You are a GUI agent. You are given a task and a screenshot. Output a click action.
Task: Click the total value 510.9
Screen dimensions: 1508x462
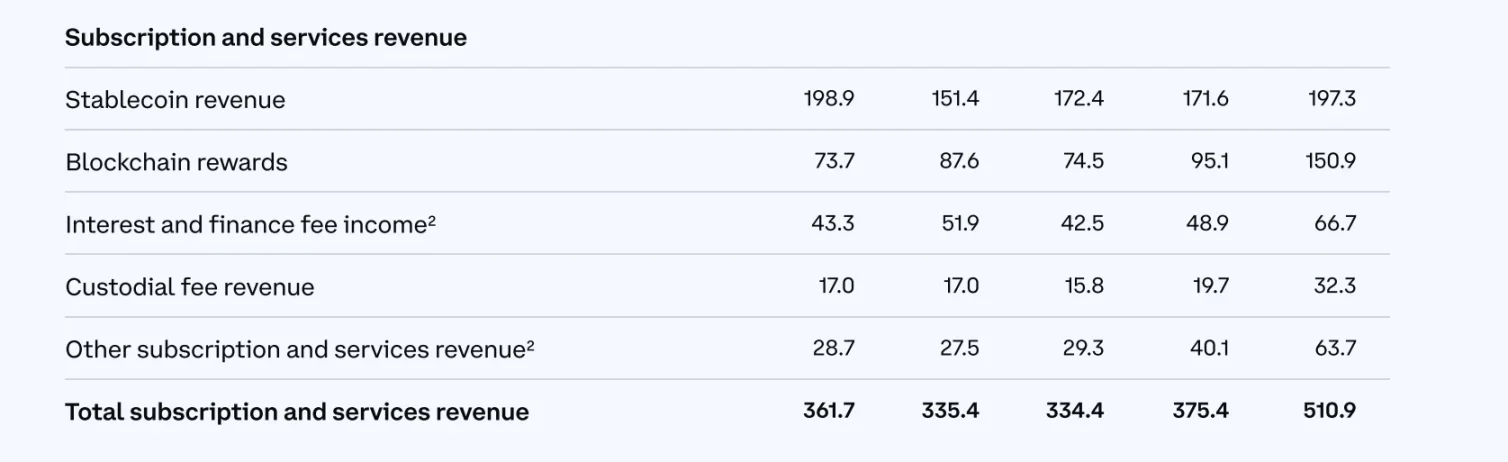coord(1330,411)
